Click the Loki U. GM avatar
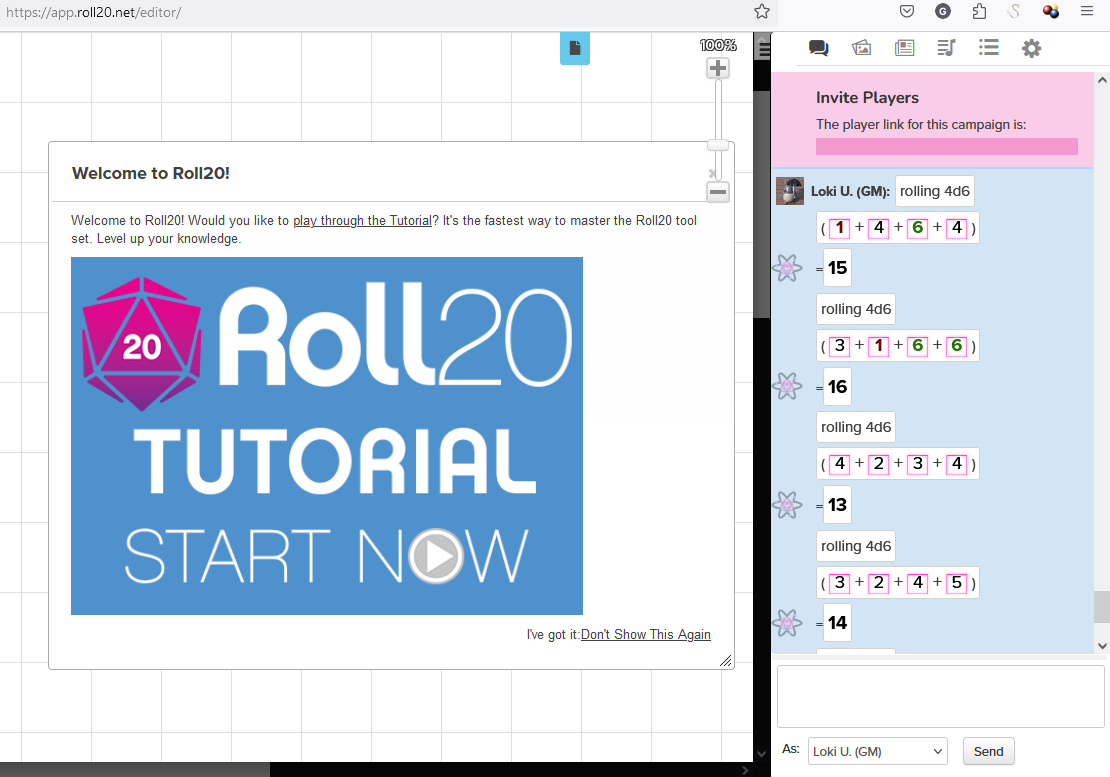Viewport: 1110px width, 777px height. tap(790, 191)
